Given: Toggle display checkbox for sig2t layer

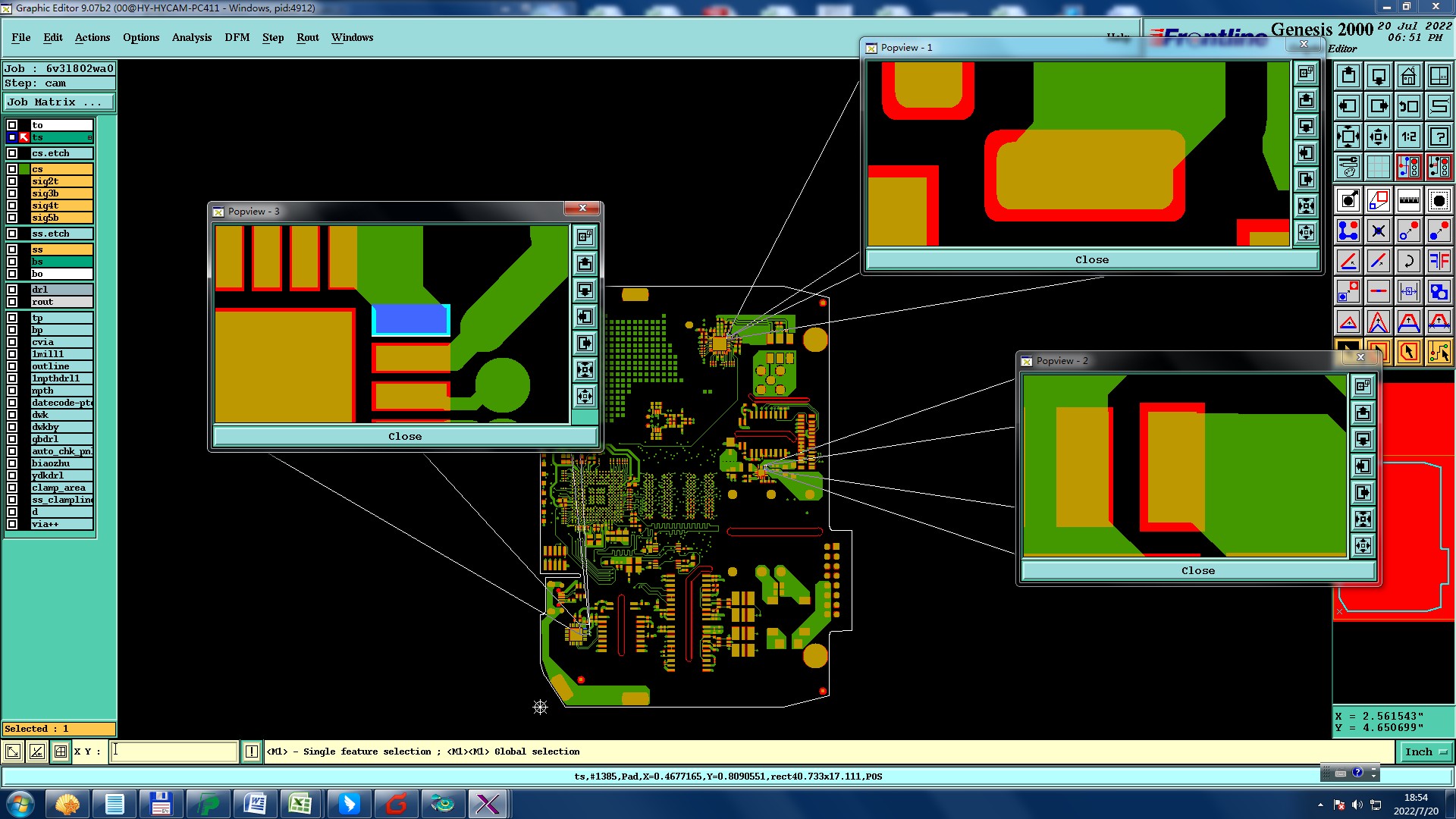Looking at the screenshot, I should coord(12,181).
